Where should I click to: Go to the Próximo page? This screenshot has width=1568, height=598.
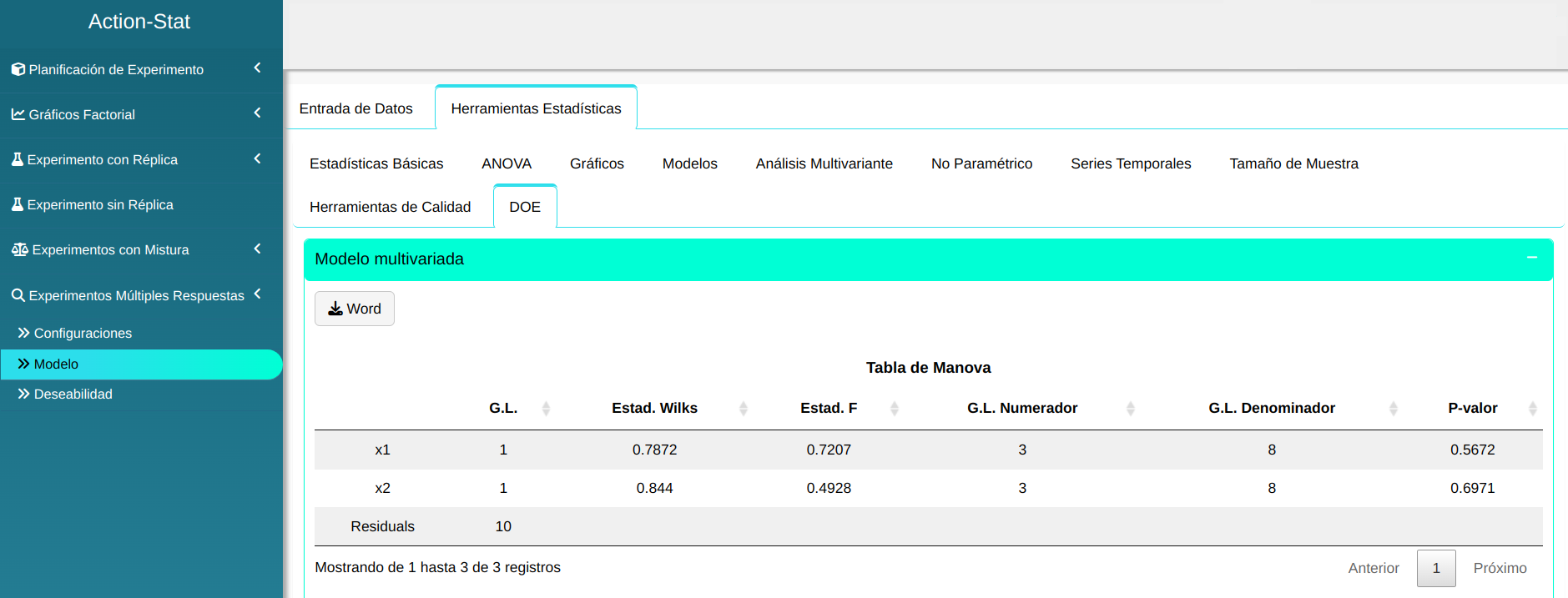coord(1500,568)
